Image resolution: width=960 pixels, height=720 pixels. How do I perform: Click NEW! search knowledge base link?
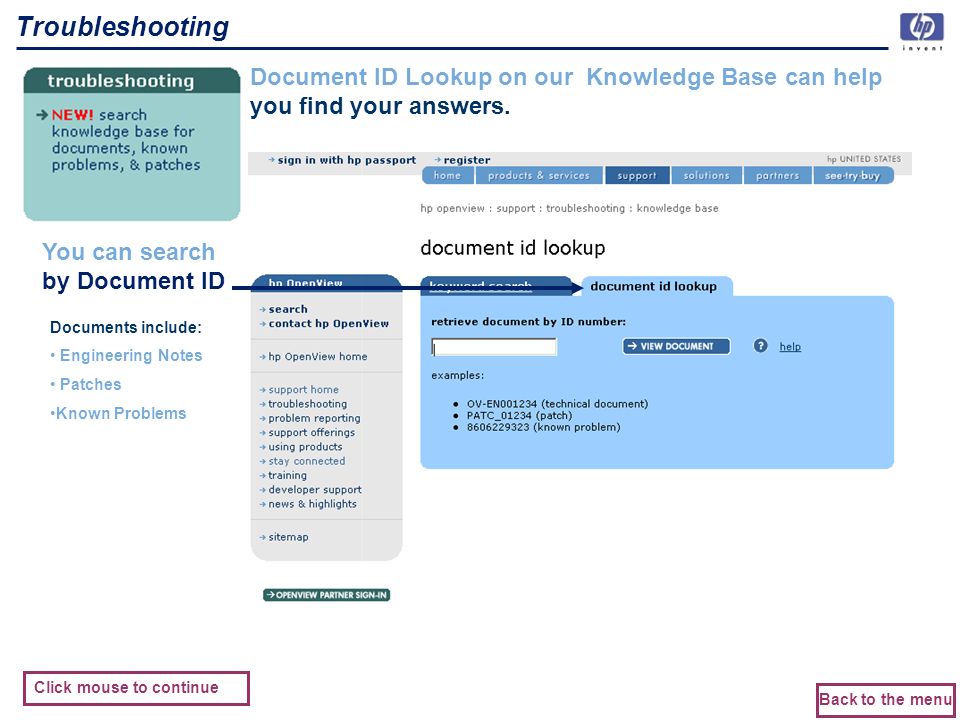click(126, 140)
